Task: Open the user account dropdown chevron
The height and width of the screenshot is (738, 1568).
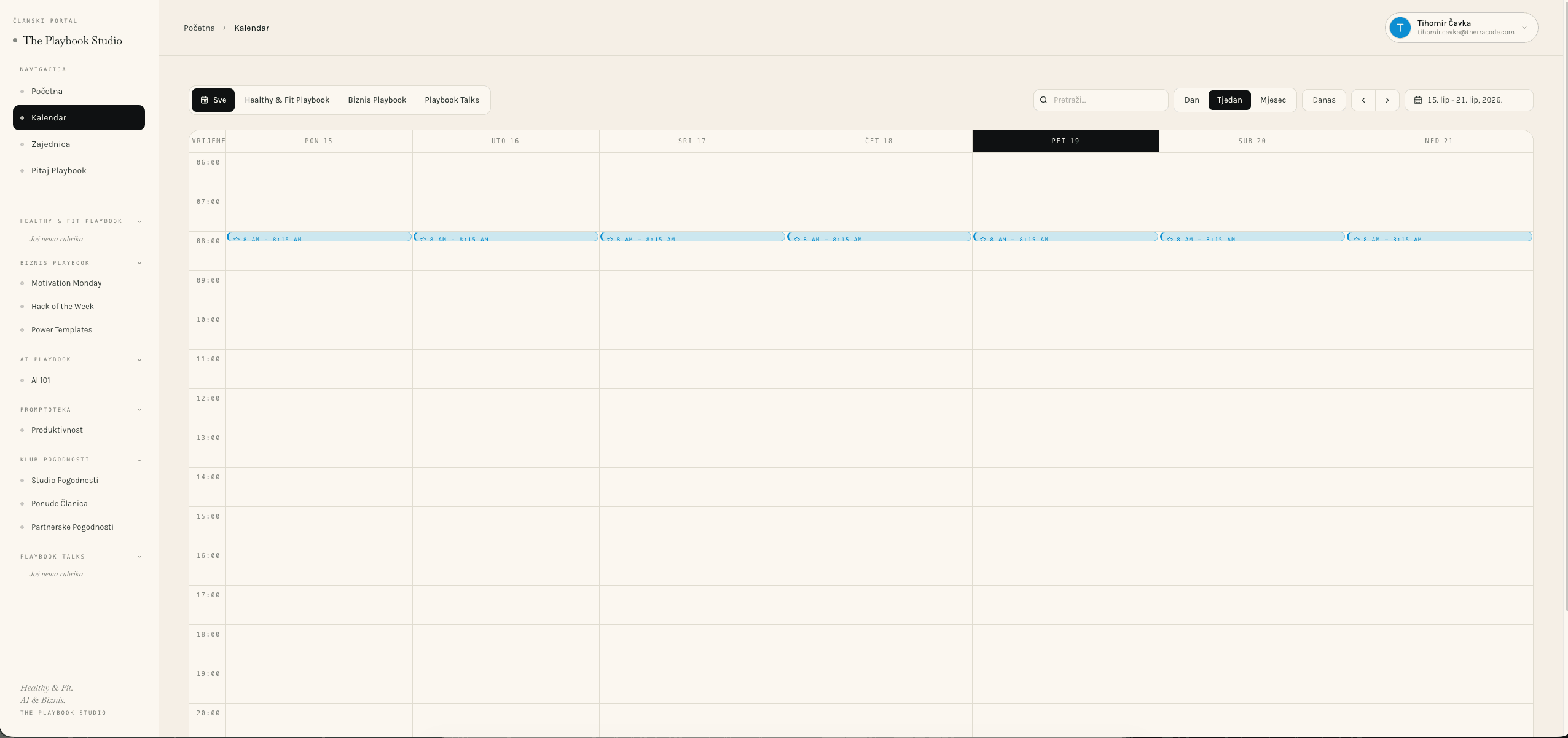Action: coord(1524,28)
